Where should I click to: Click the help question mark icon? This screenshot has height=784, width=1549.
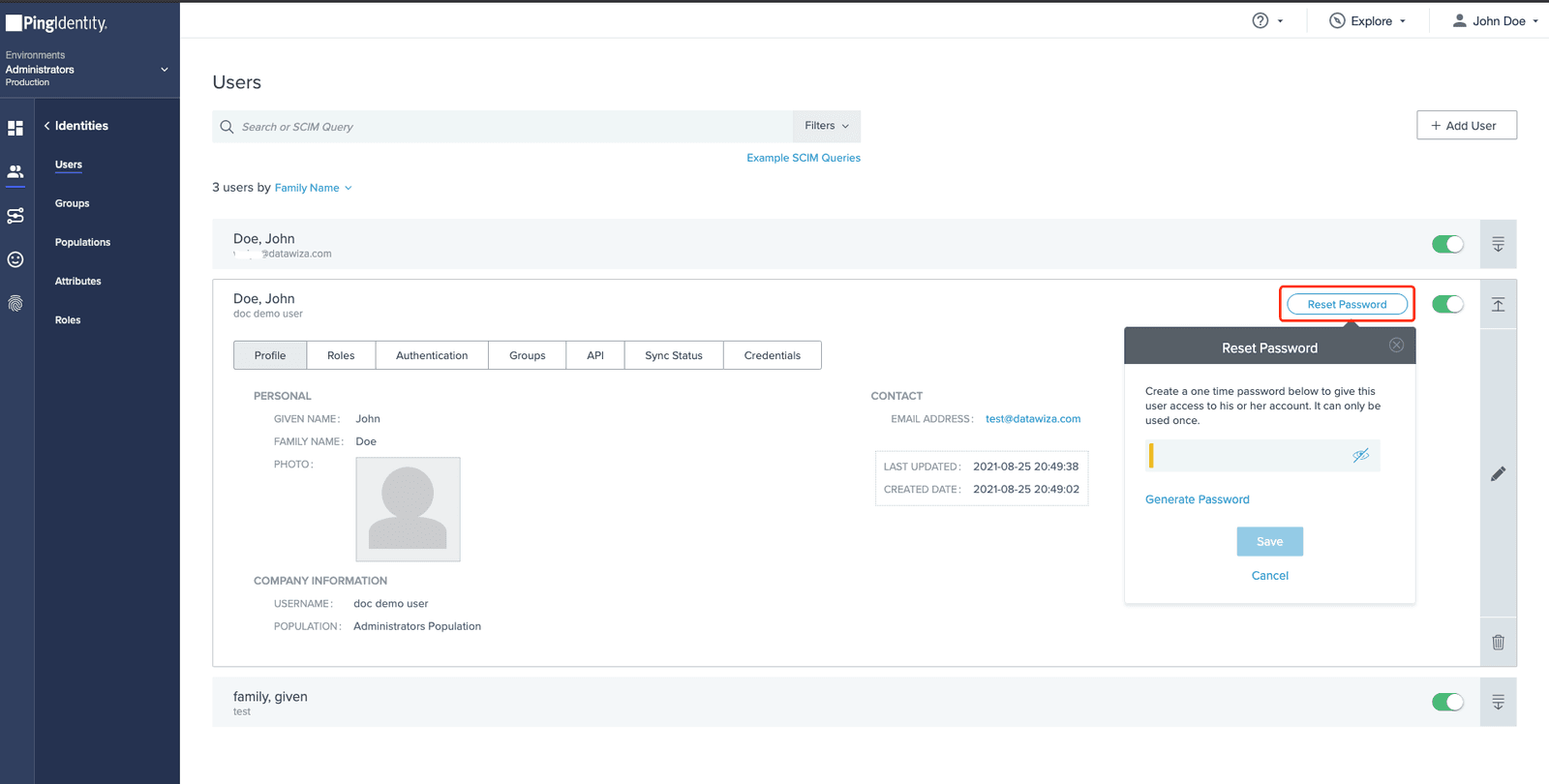pyautogui.click(x=1260, y=20)
